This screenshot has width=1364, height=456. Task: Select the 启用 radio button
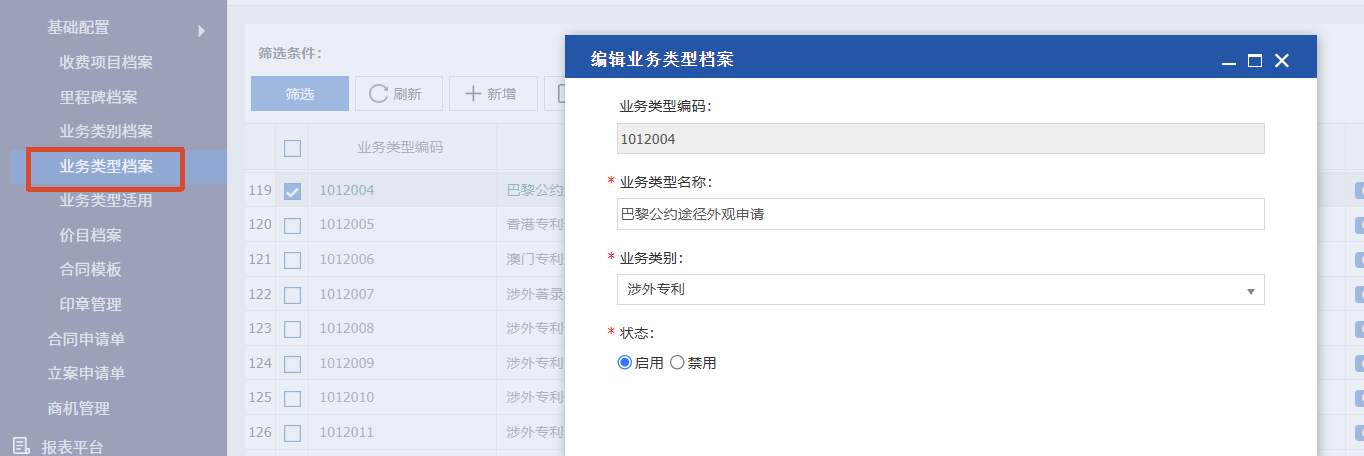tap(625, 363)
